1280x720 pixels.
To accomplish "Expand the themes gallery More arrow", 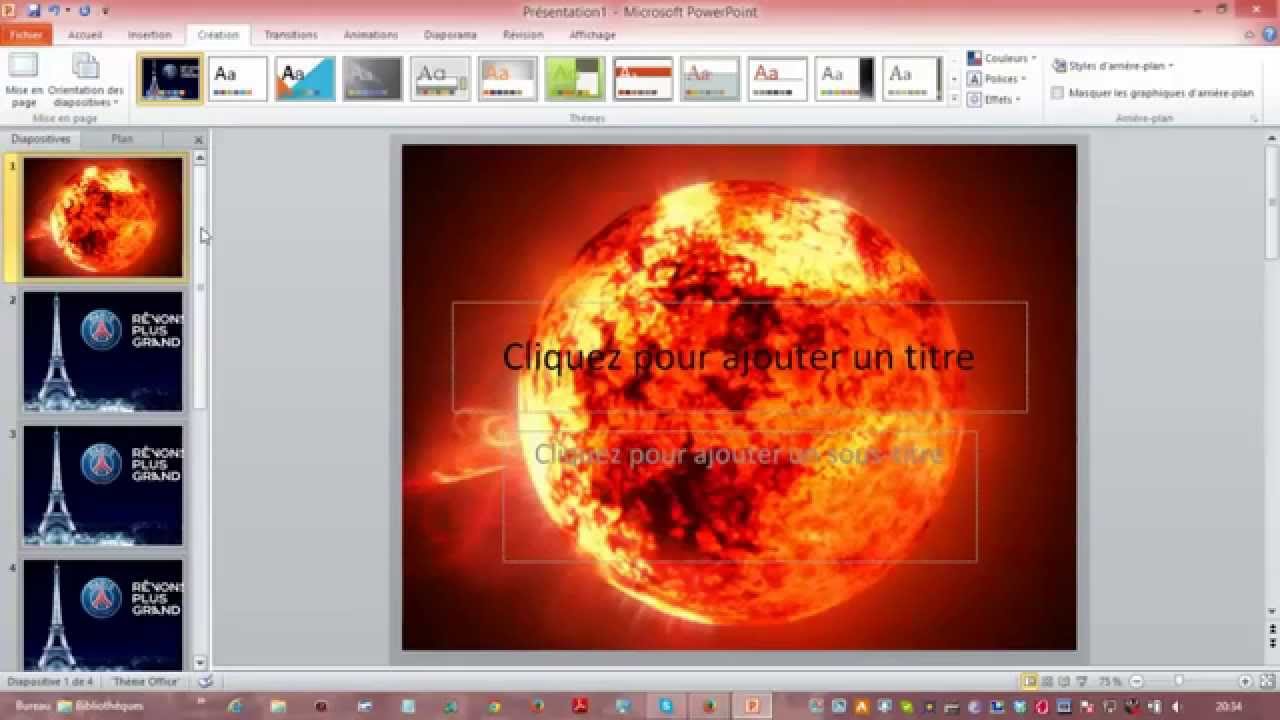I will coord(954,99).
